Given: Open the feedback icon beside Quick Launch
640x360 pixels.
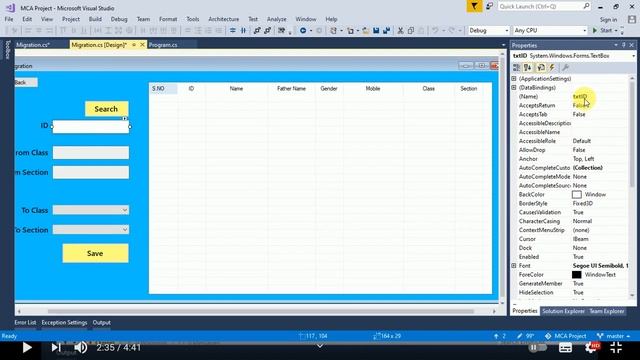Looking at the screenshot, I should [x=489, y=6].
